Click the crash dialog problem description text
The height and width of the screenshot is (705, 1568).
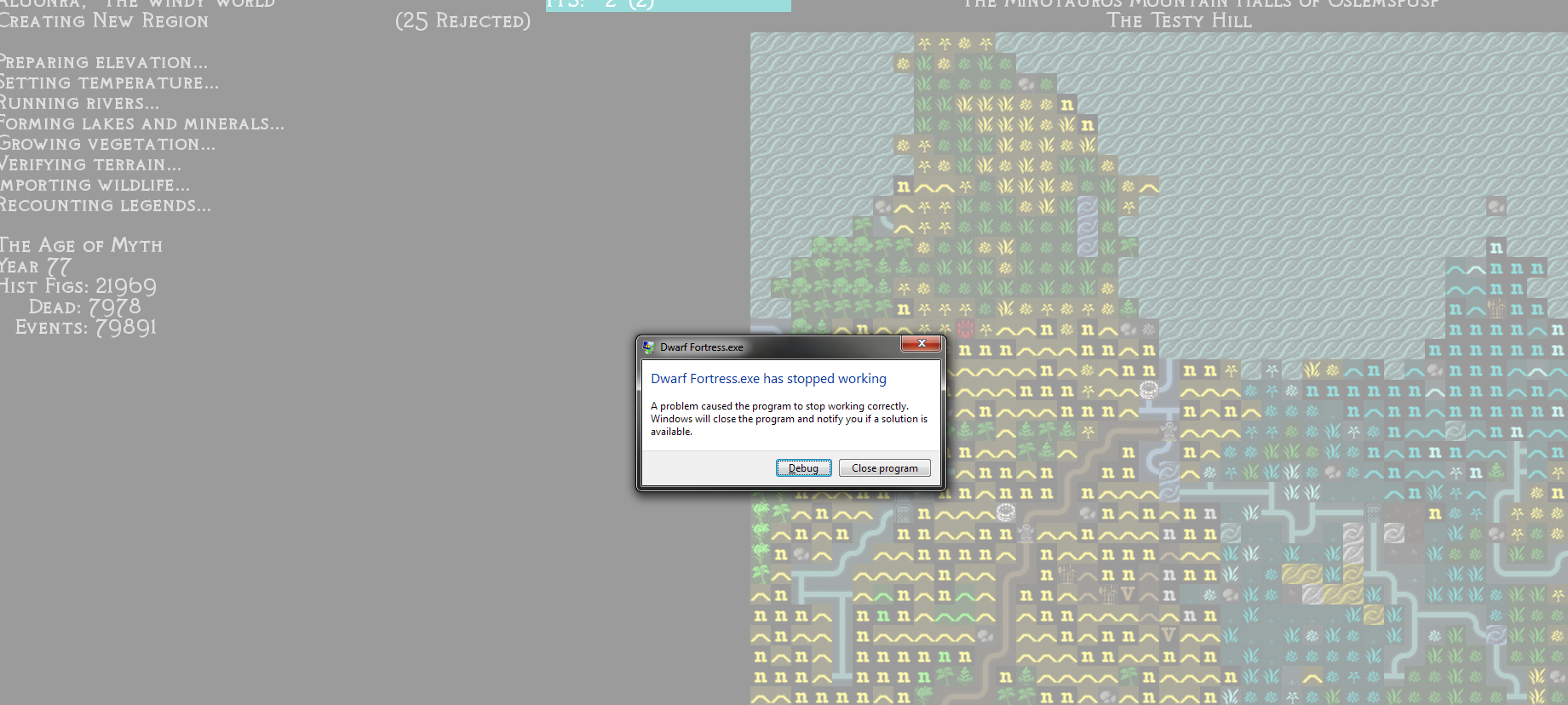tap(789, 419)
